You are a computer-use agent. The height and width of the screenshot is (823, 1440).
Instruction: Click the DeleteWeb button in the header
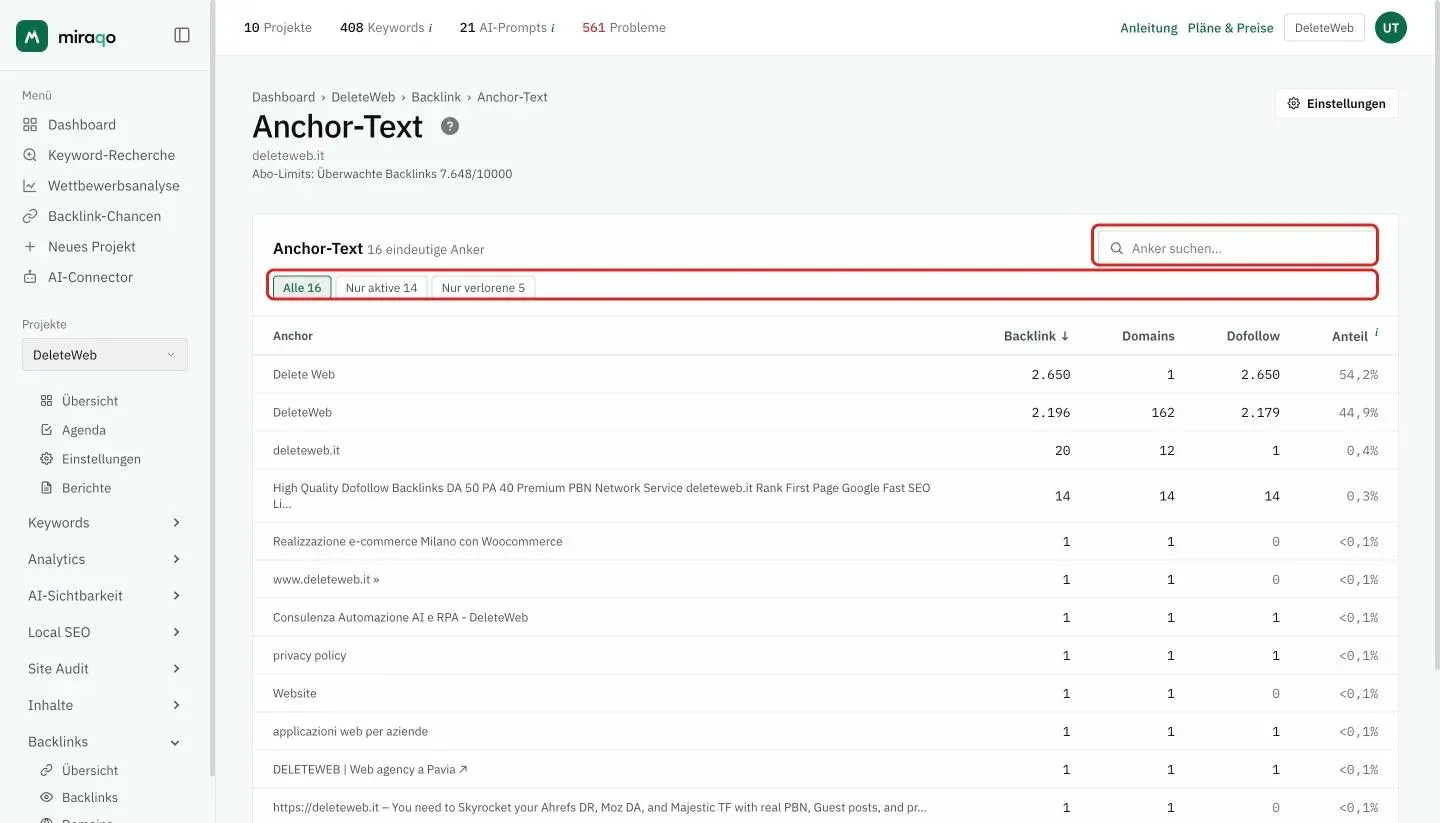tap(1324, 28)
